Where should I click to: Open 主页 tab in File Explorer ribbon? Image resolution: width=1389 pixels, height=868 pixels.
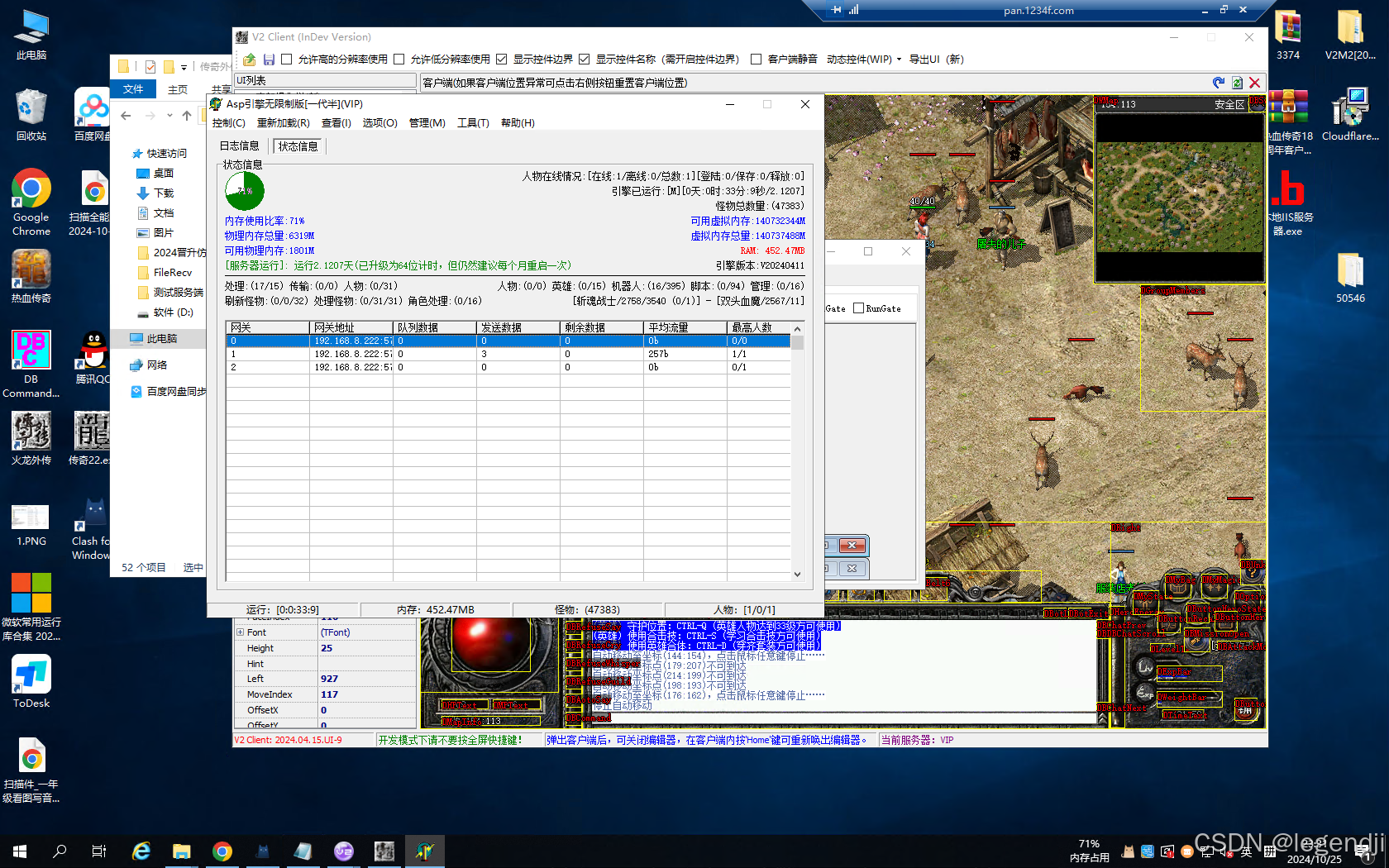coord(178,89)
